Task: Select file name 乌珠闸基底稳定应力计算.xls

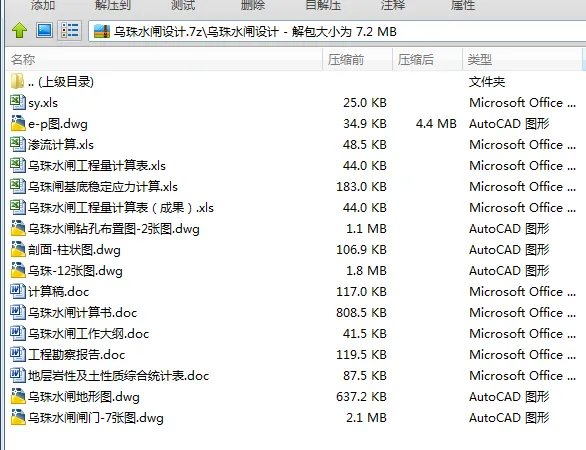Action: point(103,187)
